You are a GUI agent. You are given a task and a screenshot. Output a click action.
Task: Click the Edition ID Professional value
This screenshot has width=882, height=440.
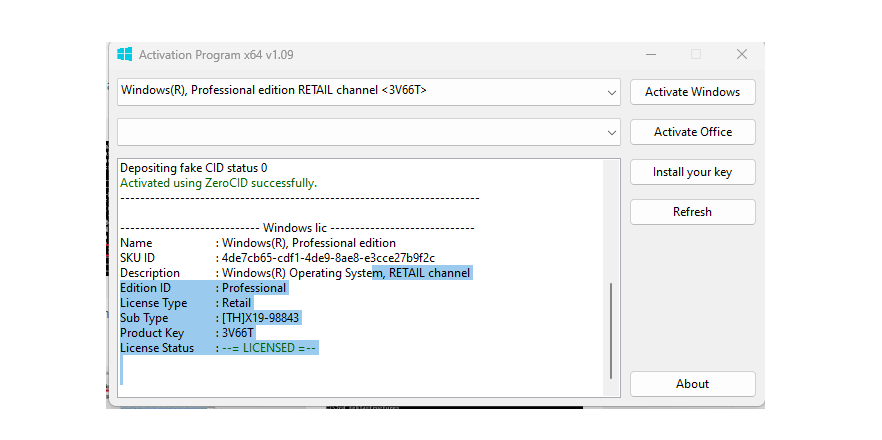tap(254, 288)
